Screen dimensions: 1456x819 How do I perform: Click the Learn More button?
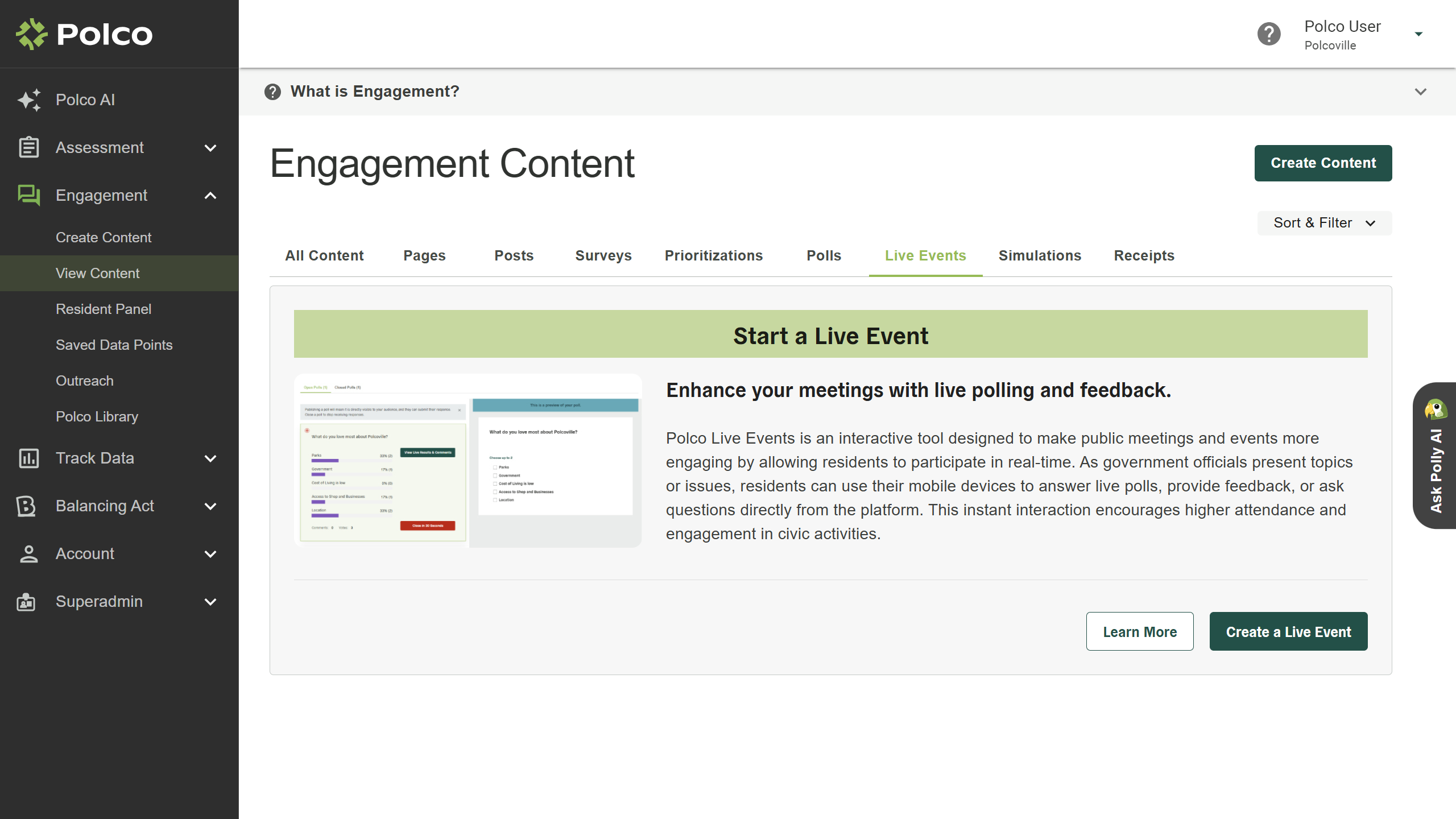[x=1140, y=632]
